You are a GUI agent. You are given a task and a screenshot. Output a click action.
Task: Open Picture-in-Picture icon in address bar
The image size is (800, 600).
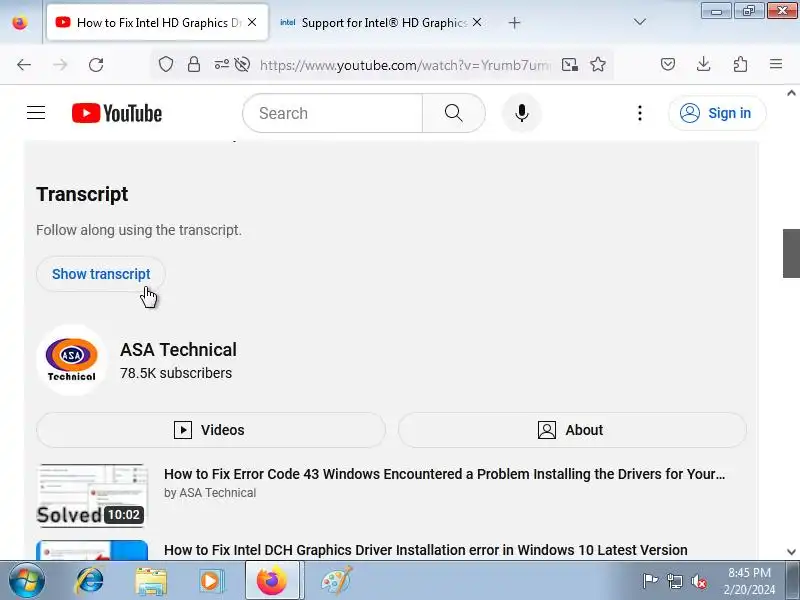point(569,65)
